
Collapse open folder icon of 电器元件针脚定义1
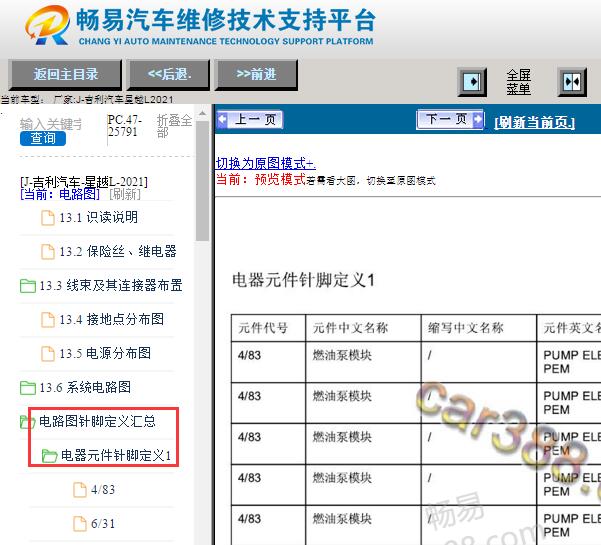point(49,456)
